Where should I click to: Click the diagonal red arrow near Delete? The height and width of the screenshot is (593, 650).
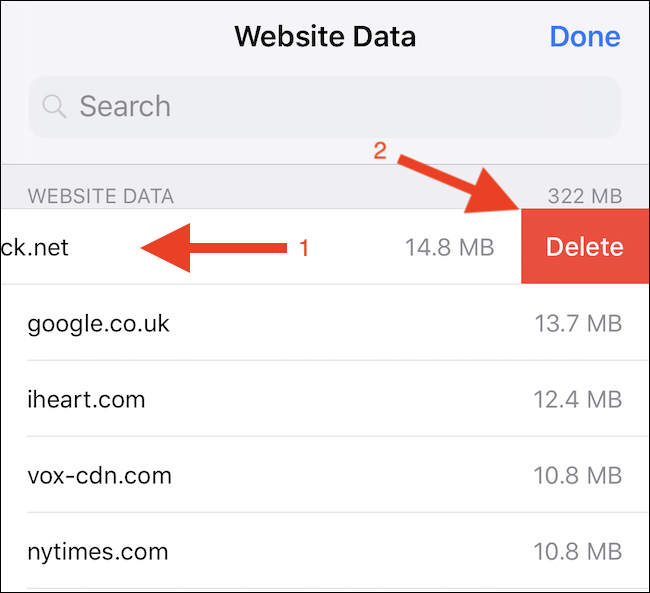(462, 183)
